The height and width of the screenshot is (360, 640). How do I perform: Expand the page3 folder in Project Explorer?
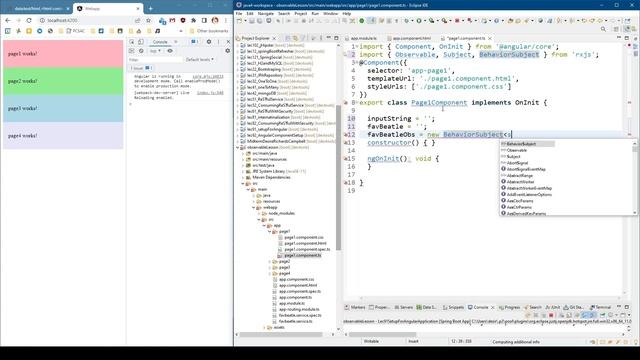click(x=269, y=267)
